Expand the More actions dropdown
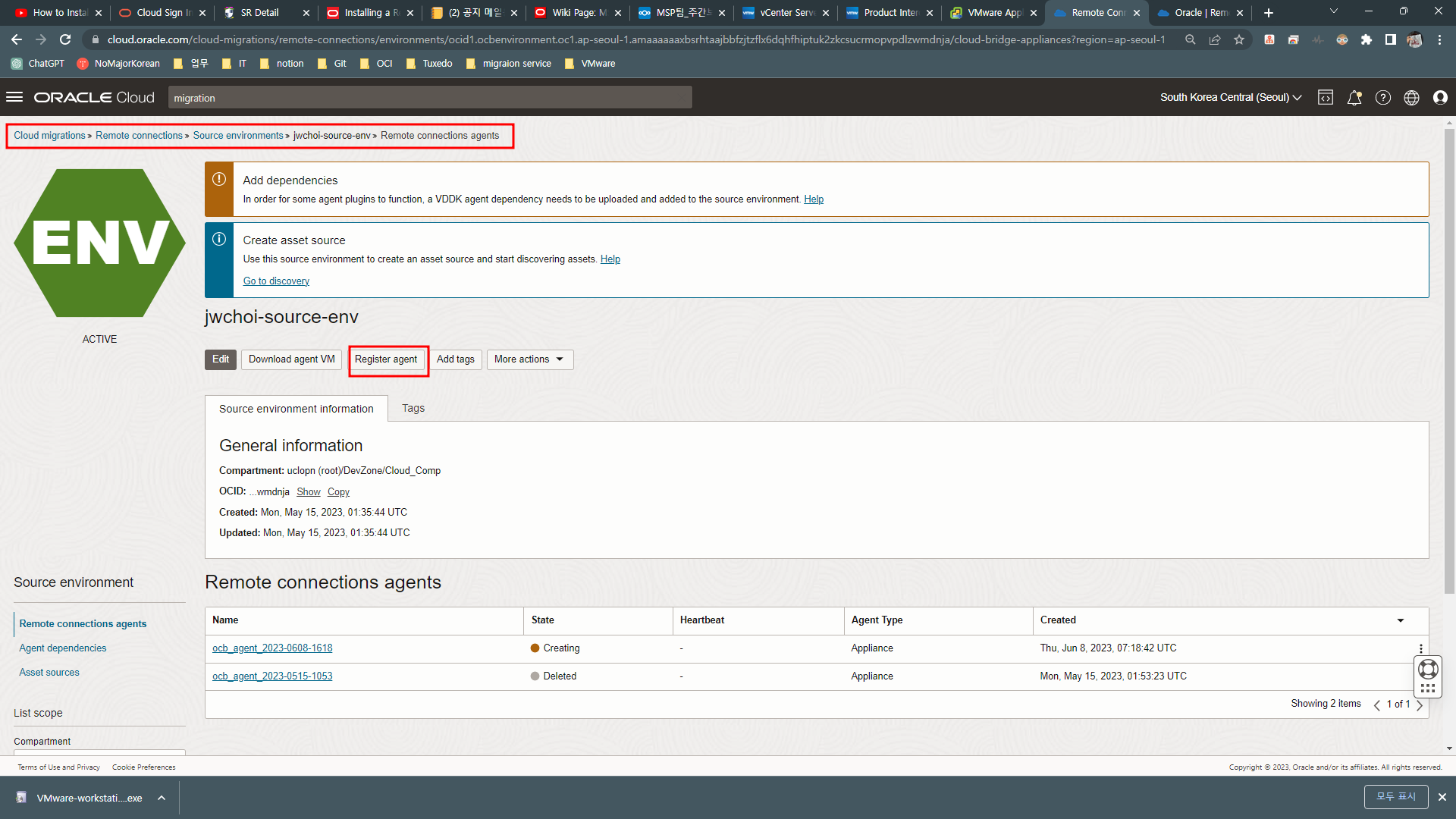This screenshot has height=819, width=1456. pos(529,359)
